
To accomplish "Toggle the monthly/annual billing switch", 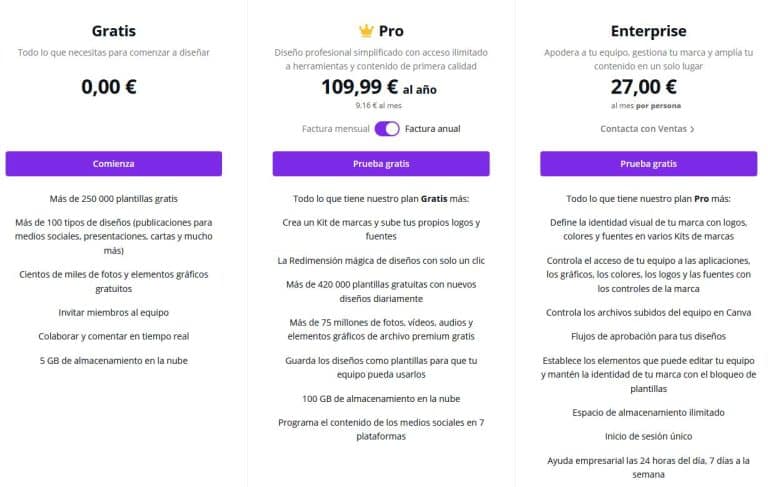I will [387, 129].
